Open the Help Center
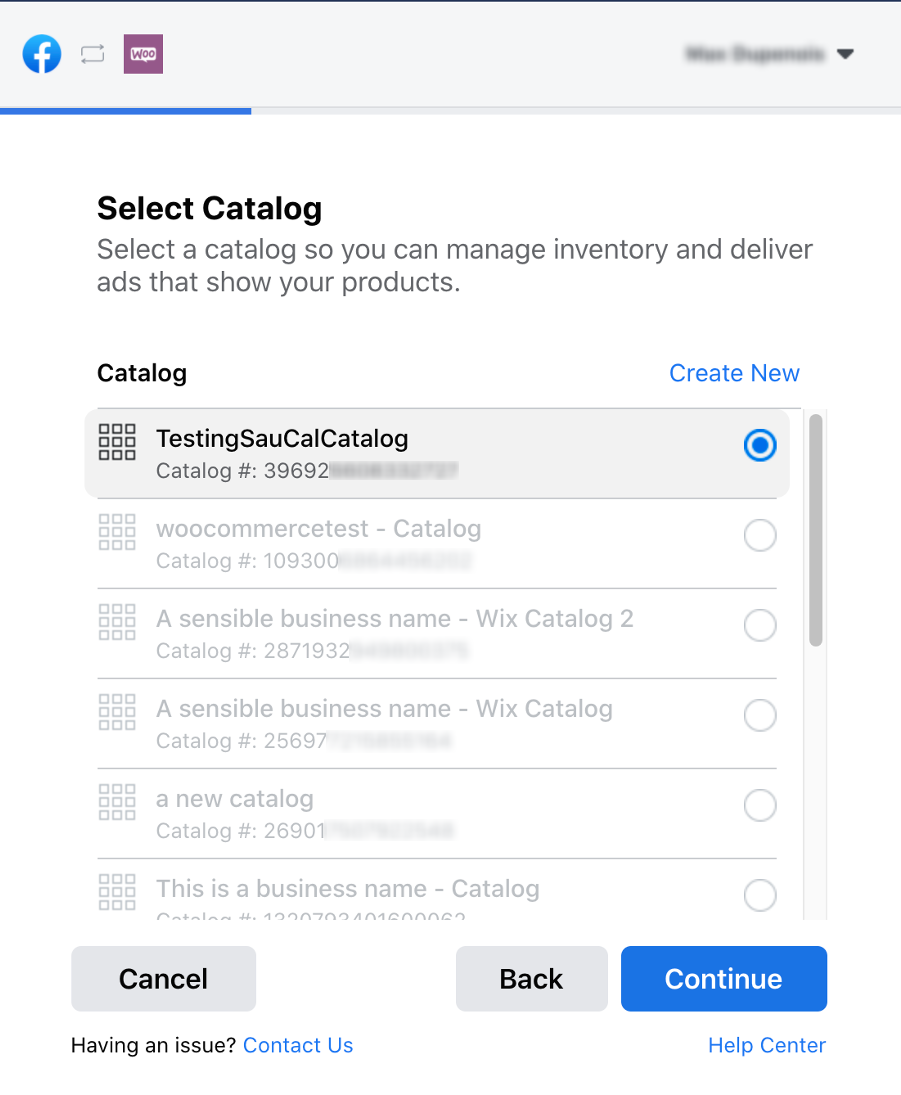This screenshot has height=1095, width=901. (x=766, y=1045)
